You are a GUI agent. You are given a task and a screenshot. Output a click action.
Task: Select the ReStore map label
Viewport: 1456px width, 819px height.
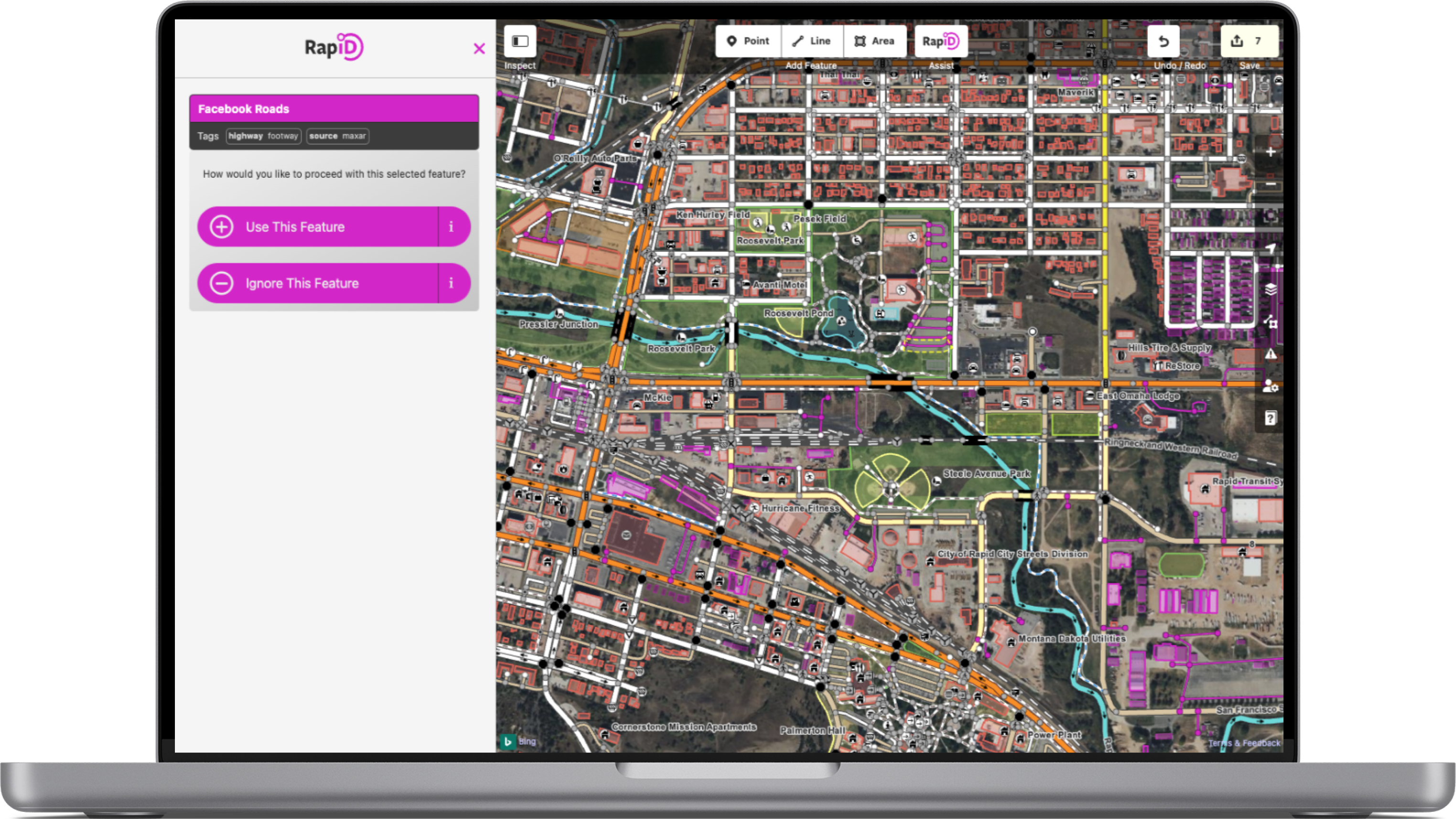coord(1182,366)
